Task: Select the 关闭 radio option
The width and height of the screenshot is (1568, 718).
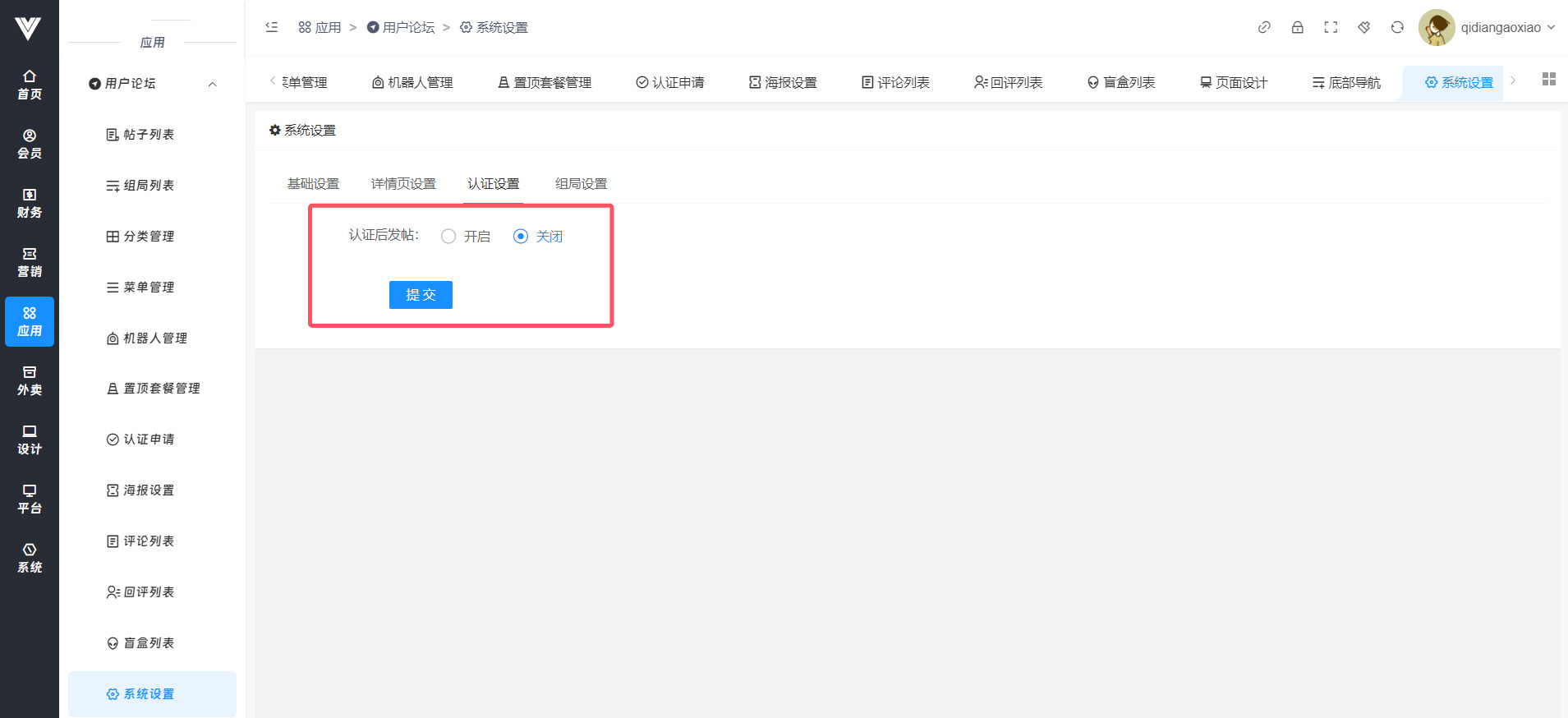Action: click(x=521, y=237)
